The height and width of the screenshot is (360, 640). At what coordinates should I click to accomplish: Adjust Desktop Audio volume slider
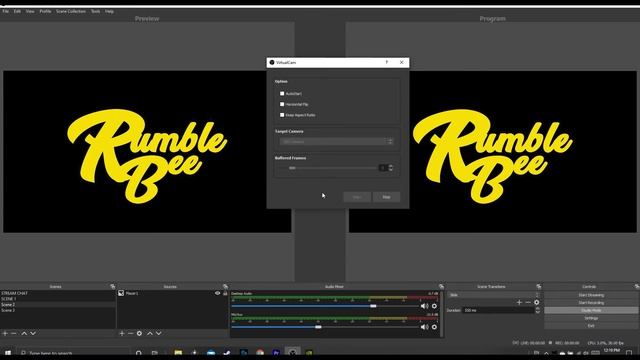pos(325,306)
